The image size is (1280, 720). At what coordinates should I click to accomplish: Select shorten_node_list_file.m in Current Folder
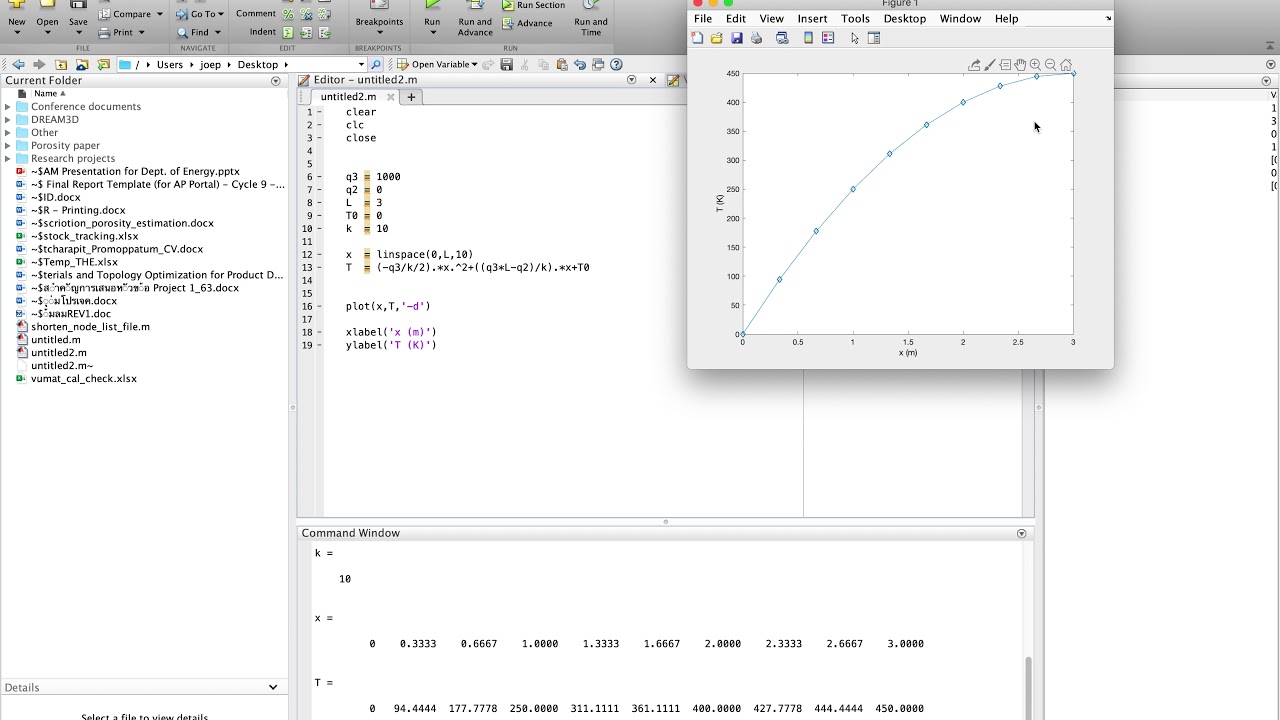click(x=90, y=327)
